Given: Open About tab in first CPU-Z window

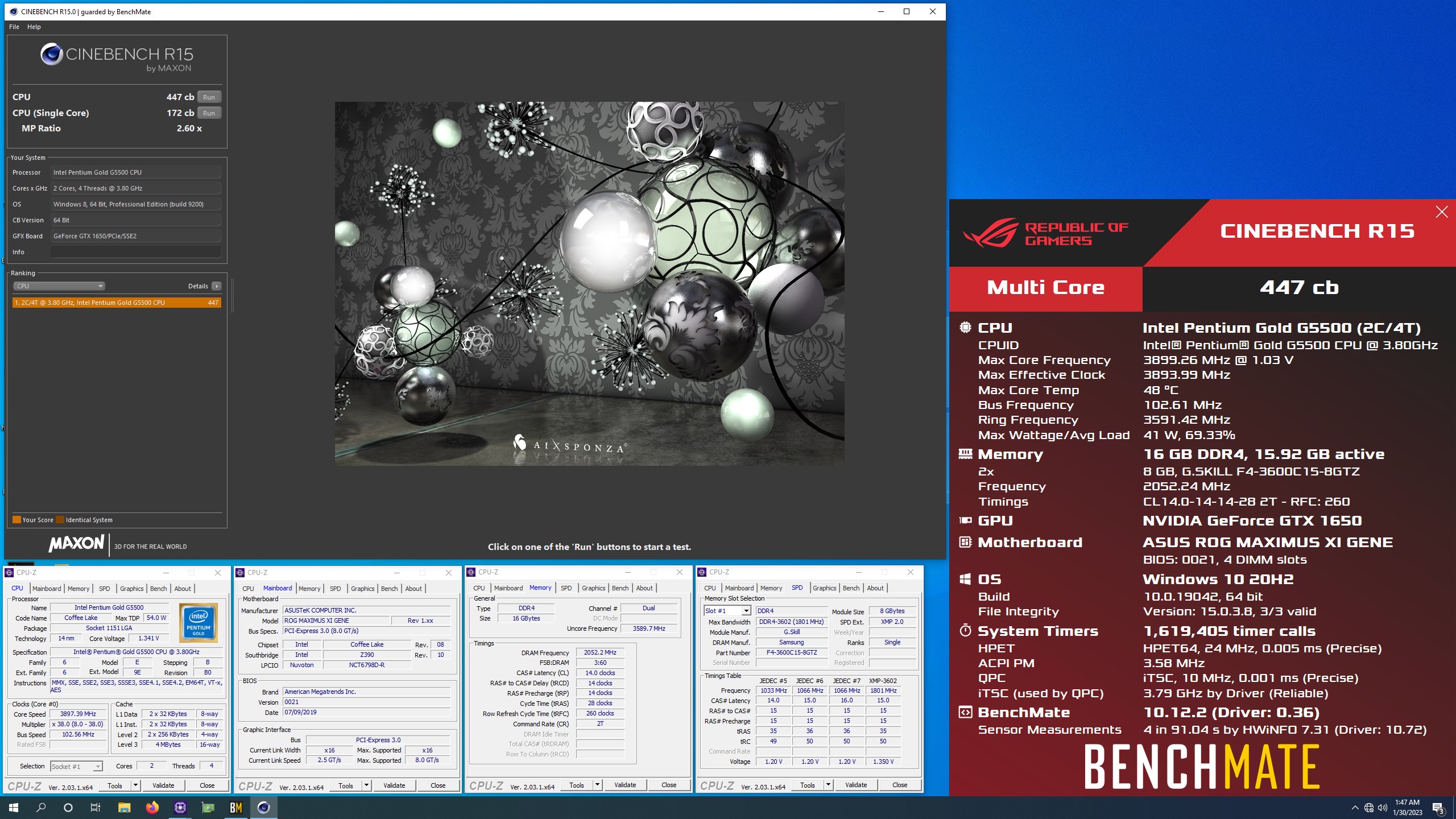Looking at the screenshot, I should point(183,589).
